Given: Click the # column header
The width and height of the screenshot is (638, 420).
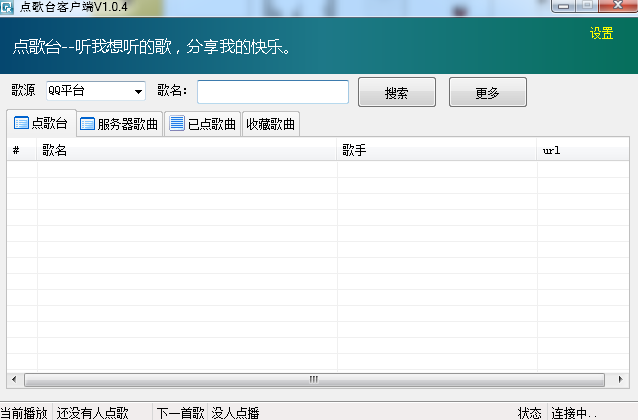Looking at the screenshot, I should pyautogui.click(x=21, y=151).
